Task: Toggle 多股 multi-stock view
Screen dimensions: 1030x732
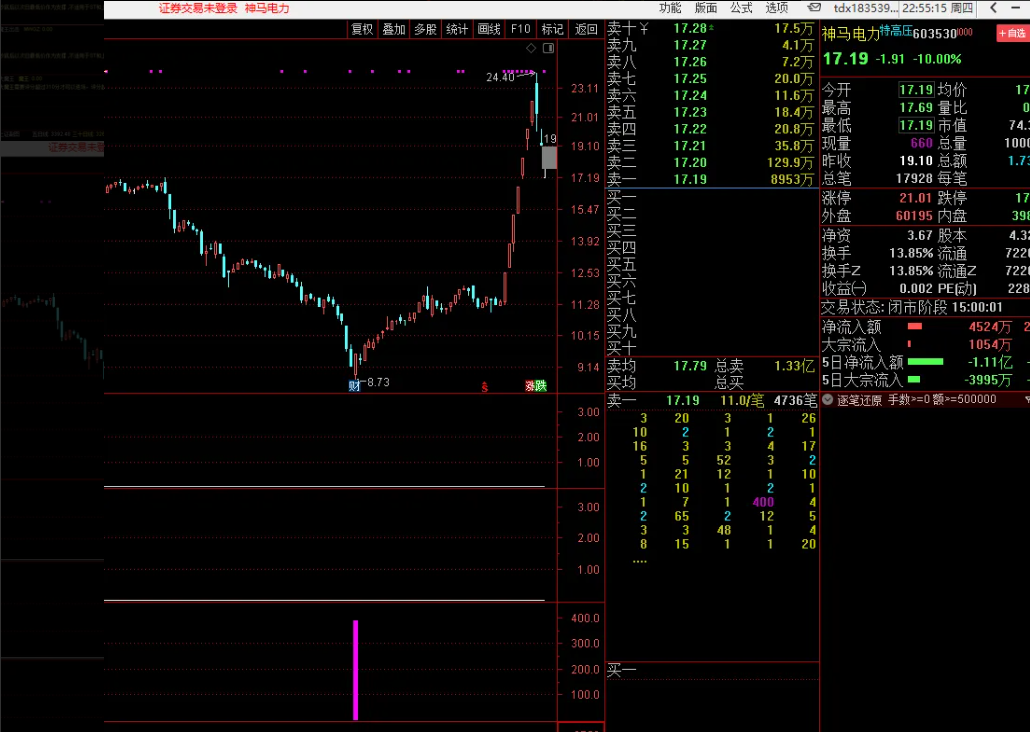Action: click(x=425, y=29)
